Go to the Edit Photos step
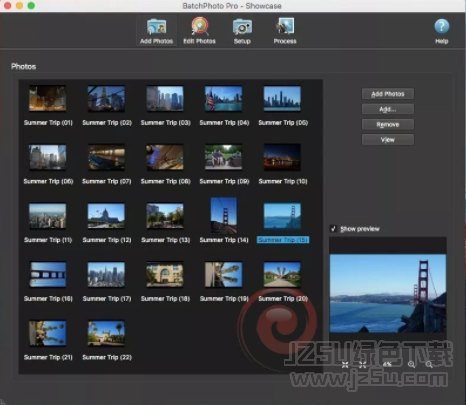The width and height of the screenshot is (466, 405). [199, 31]
